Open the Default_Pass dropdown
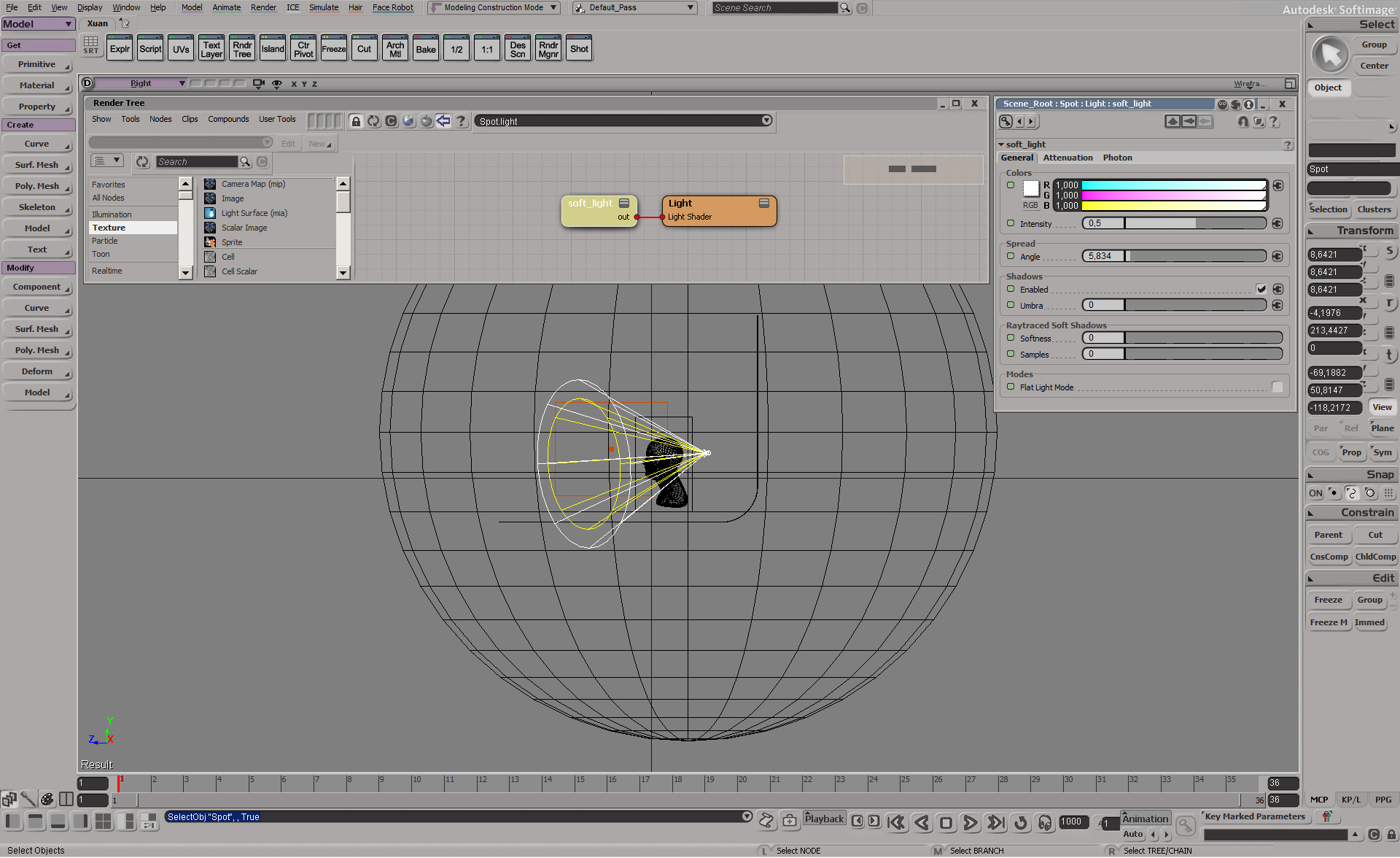 (x=634, y=7)
